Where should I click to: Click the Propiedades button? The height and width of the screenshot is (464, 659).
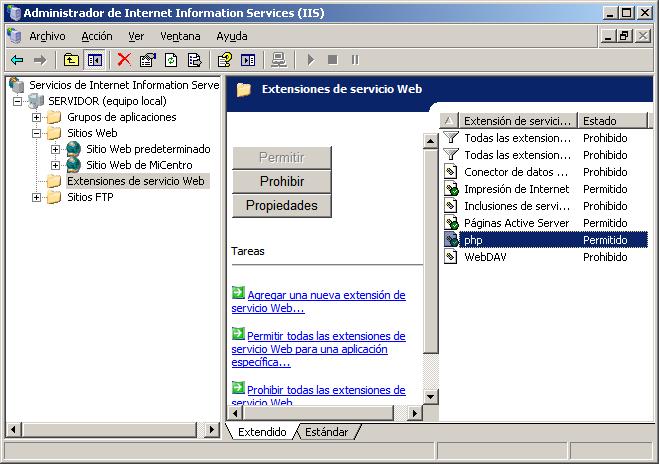coord(281,205)
